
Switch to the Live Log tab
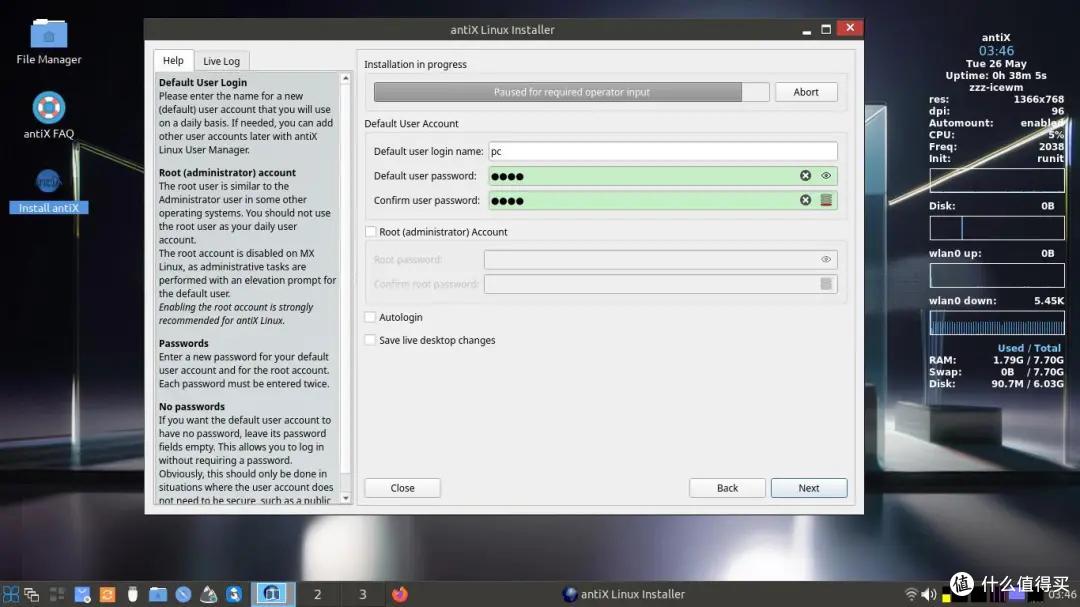click(221, 61)
